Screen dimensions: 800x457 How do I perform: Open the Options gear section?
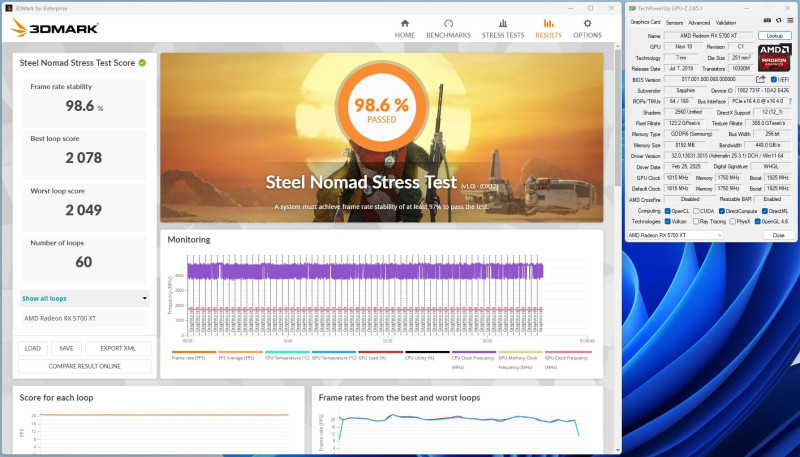point(587,29)
